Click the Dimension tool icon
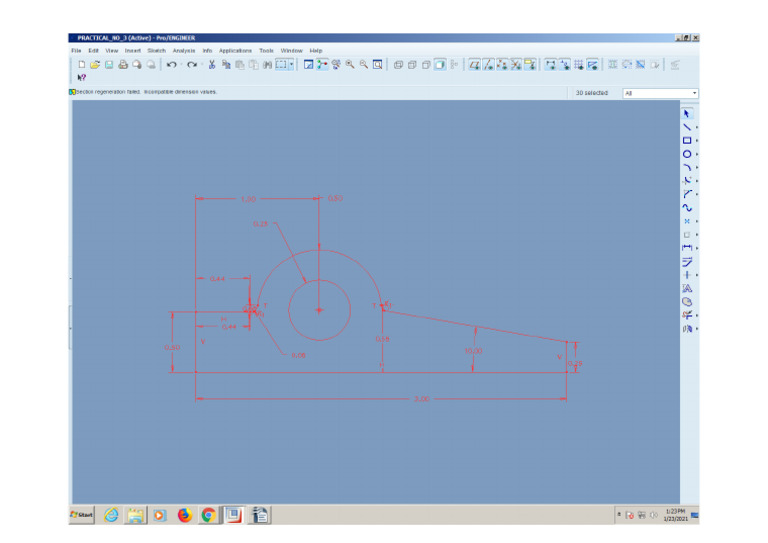The height and width of the screenshot is (543, 768). [x=687, y=247]
